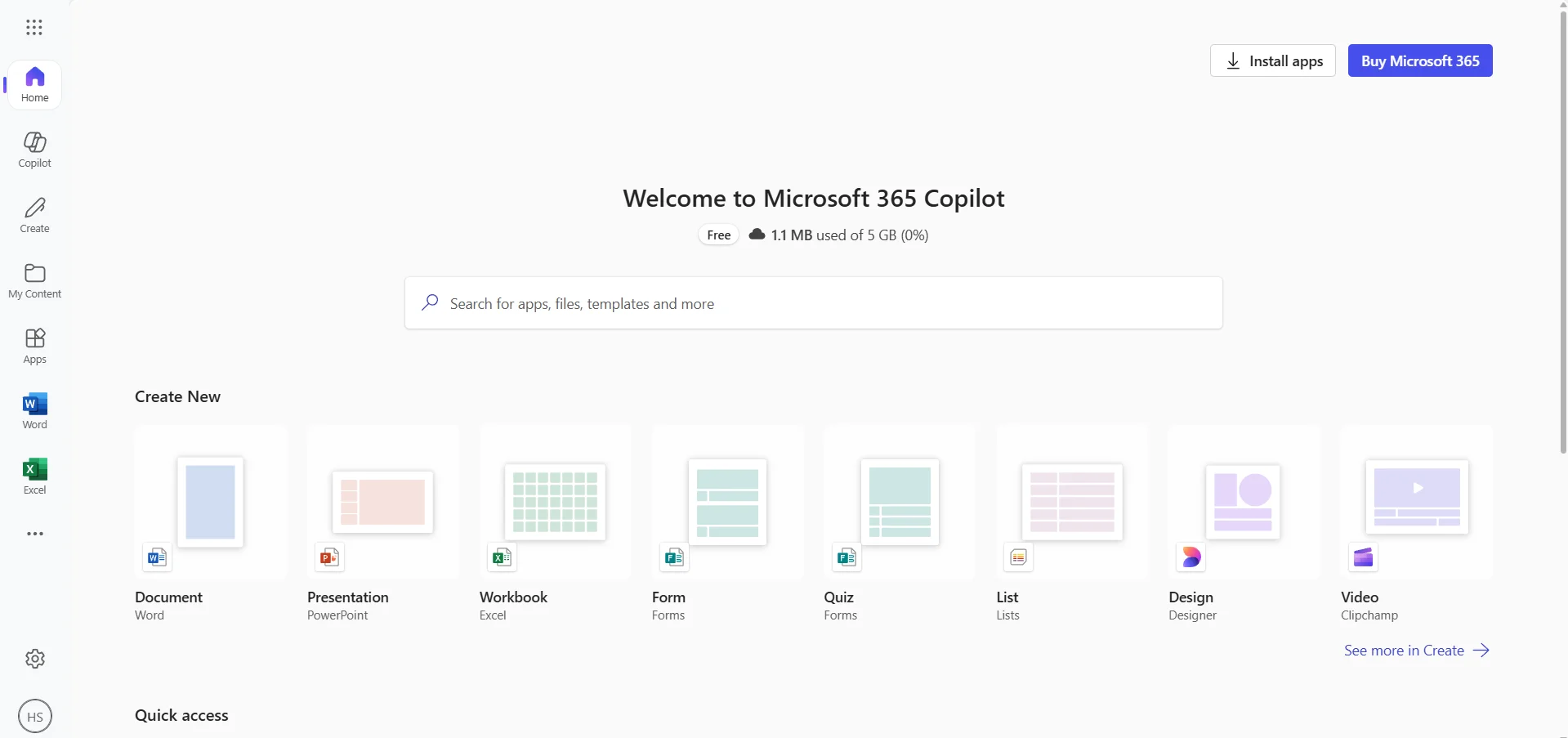Create a new Word Document thumbnail

[211, 502]
